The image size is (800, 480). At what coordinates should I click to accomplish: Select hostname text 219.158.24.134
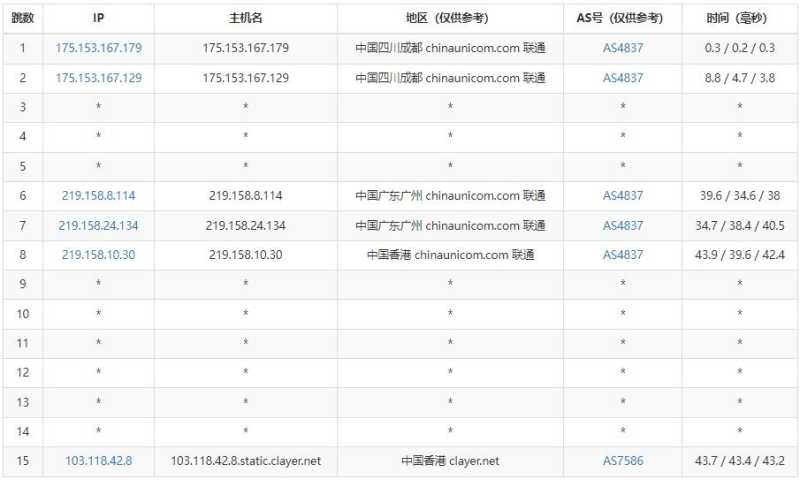pyautogui.click(x=245, y=225)
